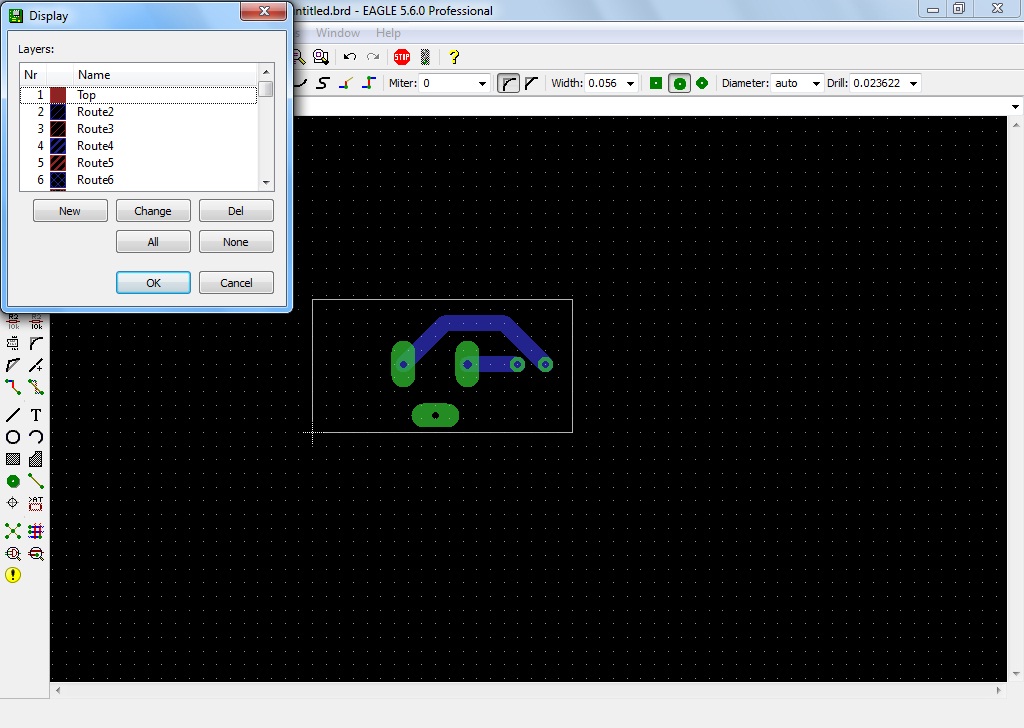Click the Redo arrow

tap(373, 57)
